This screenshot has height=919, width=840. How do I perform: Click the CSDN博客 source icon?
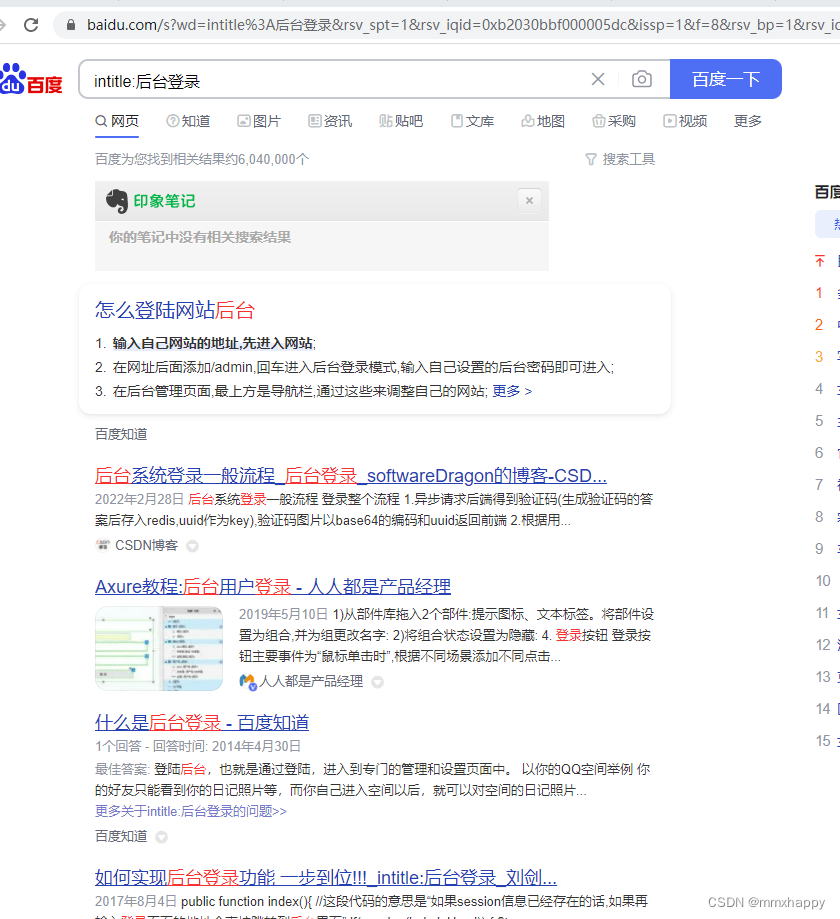point(103,545)
